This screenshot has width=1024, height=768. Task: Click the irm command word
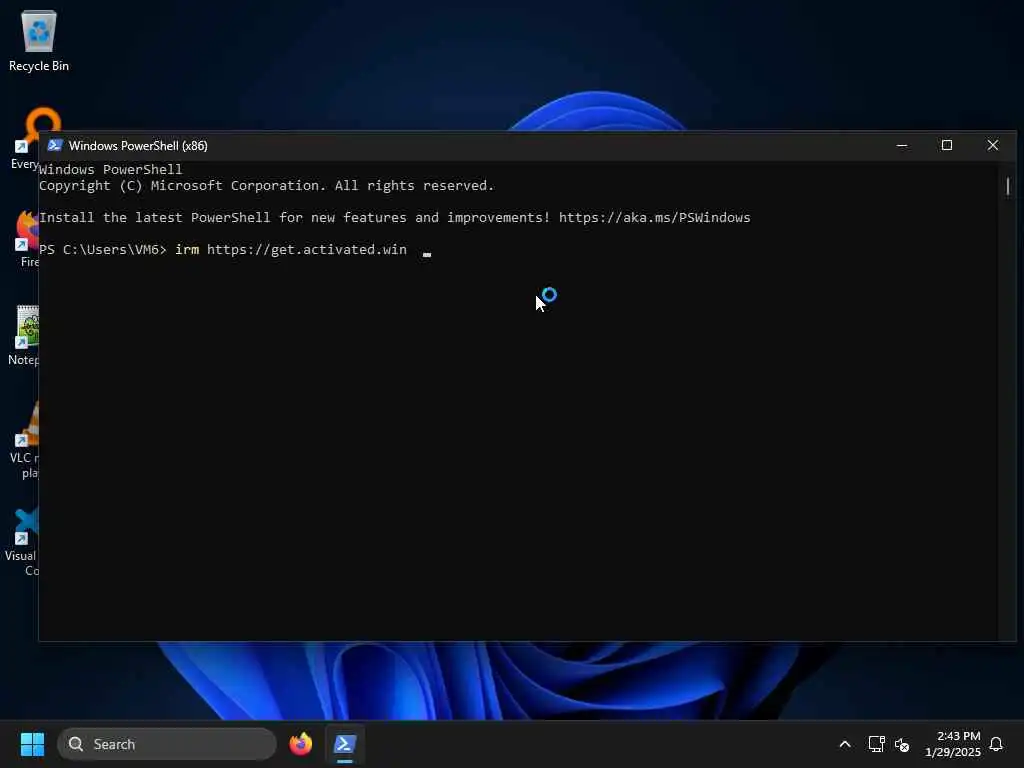click(x=187, y=249)
